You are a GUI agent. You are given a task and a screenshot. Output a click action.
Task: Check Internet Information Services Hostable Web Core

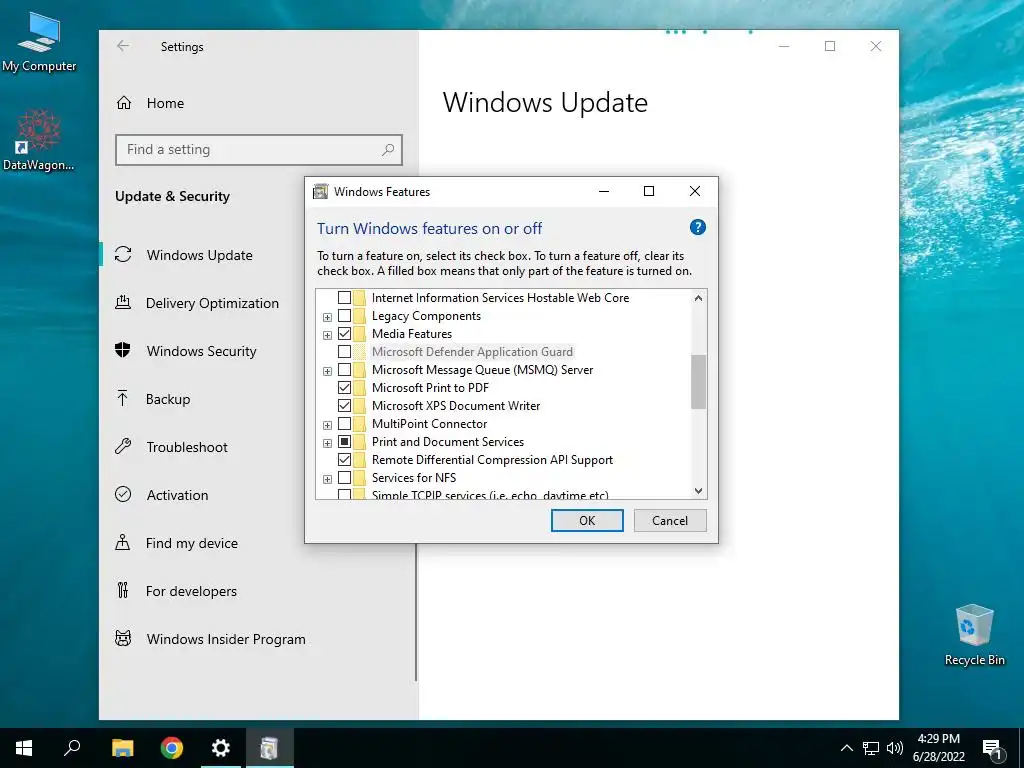click(x=344, y=298)
